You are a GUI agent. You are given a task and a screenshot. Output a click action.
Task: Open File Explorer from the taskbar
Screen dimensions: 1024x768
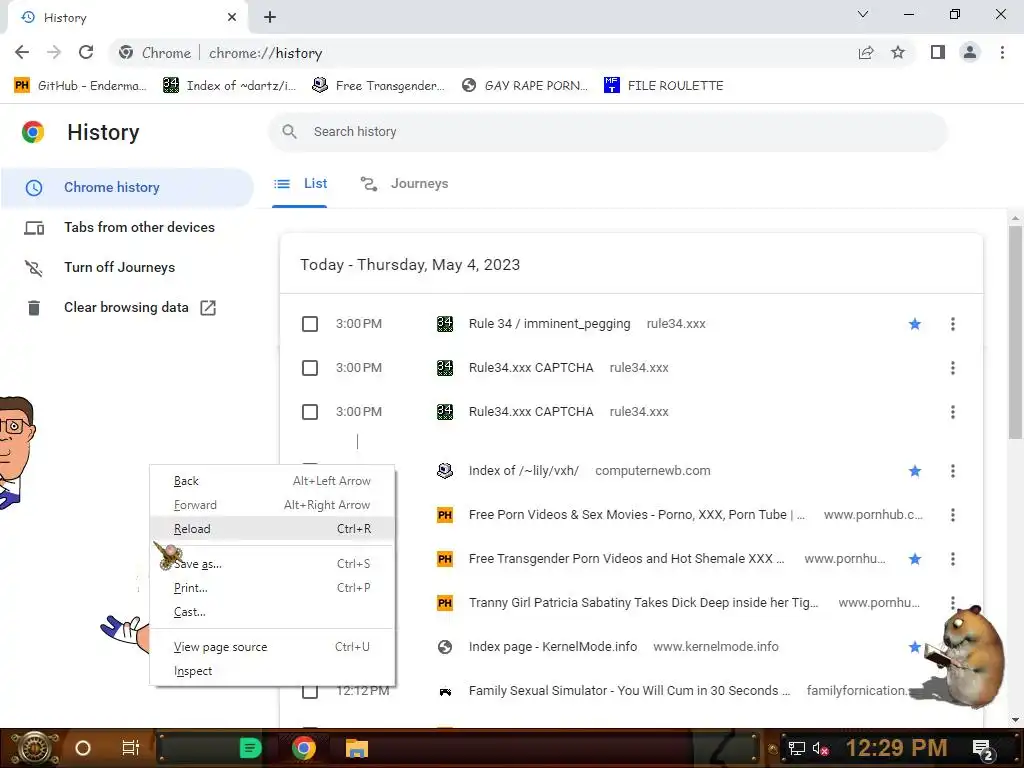tap(357, 748)
